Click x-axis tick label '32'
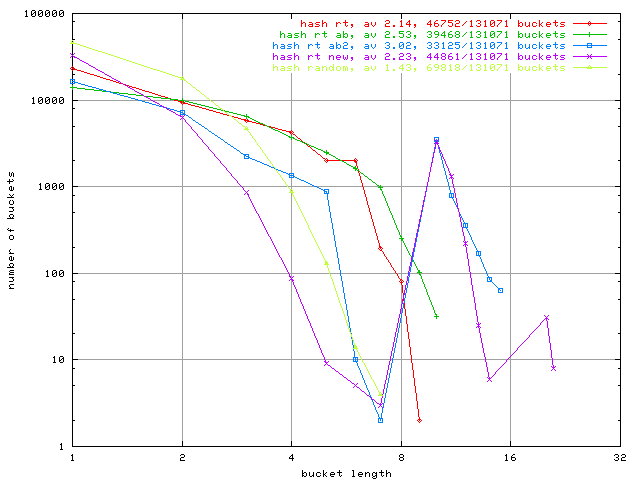Image resolution: width=640 pixels, height=480 pixels. tap(620, 458)
